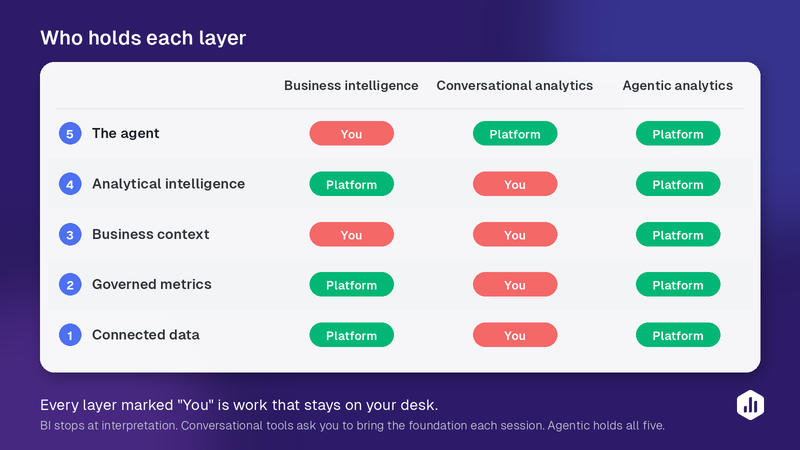
Task: Click the Business intelligence column header
Action: click(x=351, y=86)
